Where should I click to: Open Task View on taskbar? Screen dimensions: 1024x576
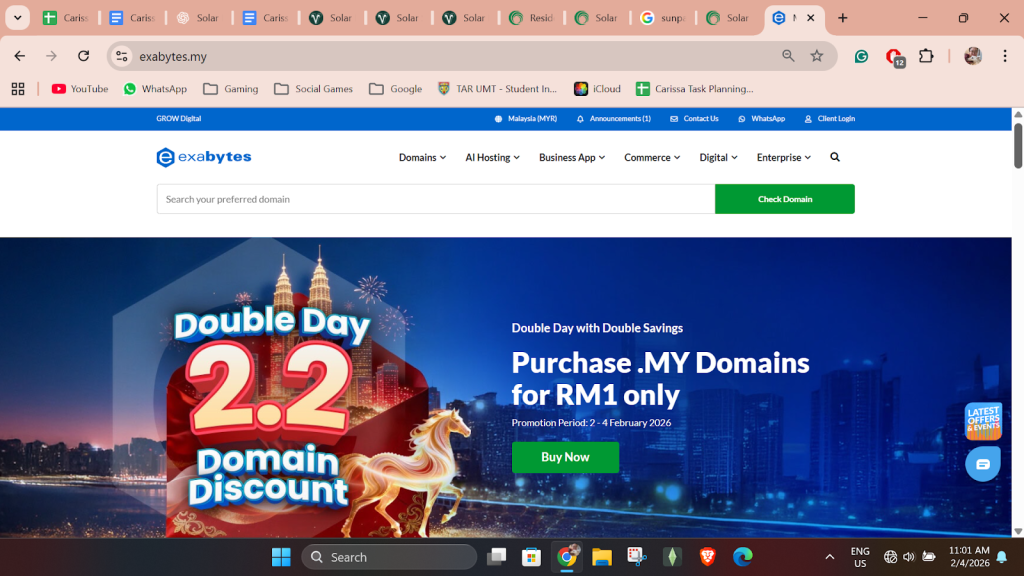(496, 557)
